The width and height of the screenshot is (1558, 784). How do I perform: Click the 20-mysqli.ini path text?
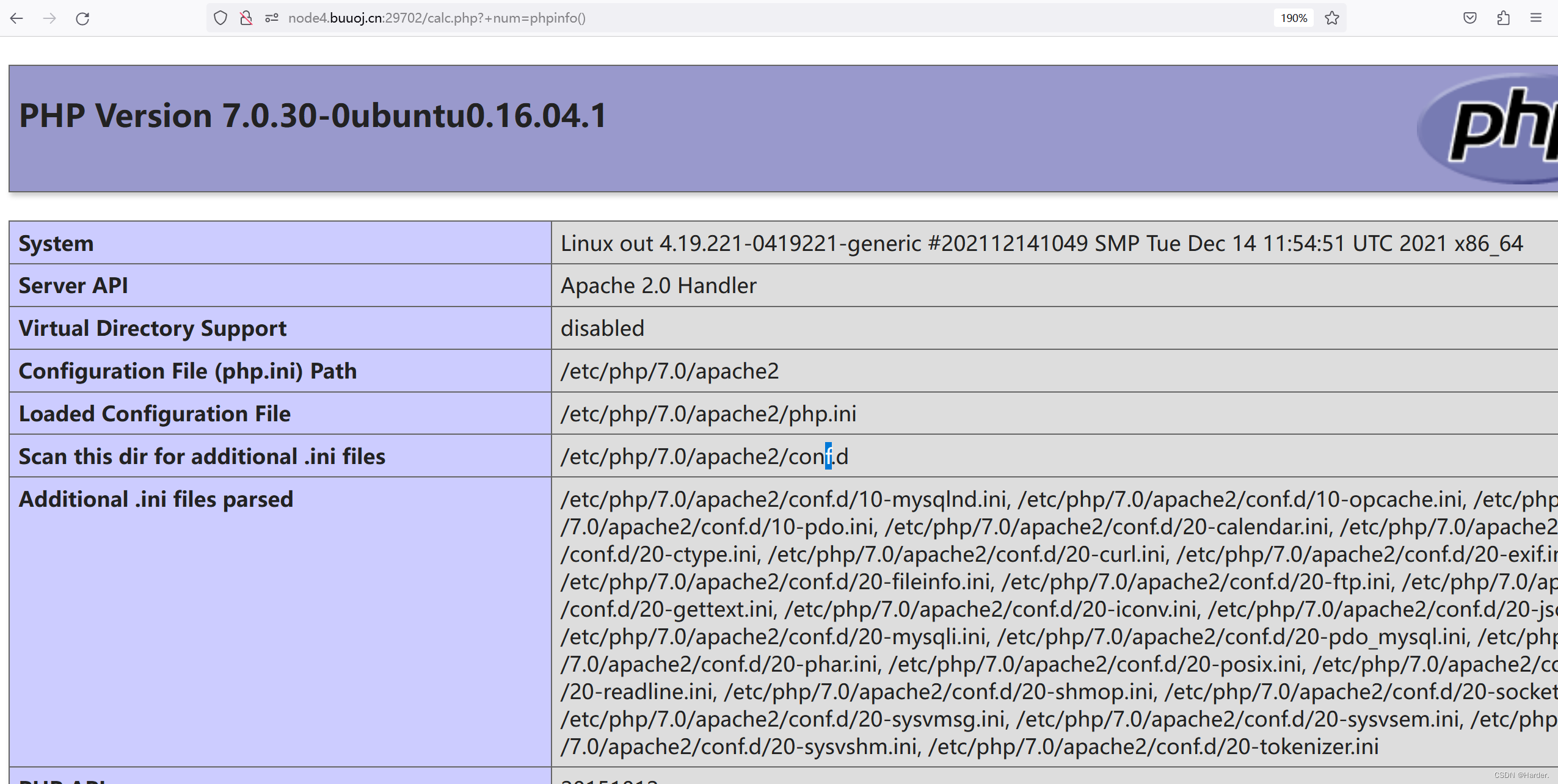tap(773, 636)
